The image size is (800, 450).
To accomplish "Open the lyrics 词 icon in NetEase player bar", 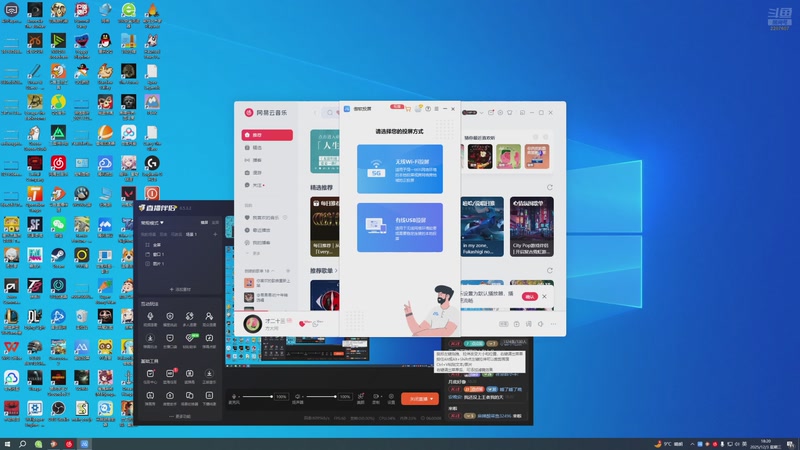I will [529, 324].
